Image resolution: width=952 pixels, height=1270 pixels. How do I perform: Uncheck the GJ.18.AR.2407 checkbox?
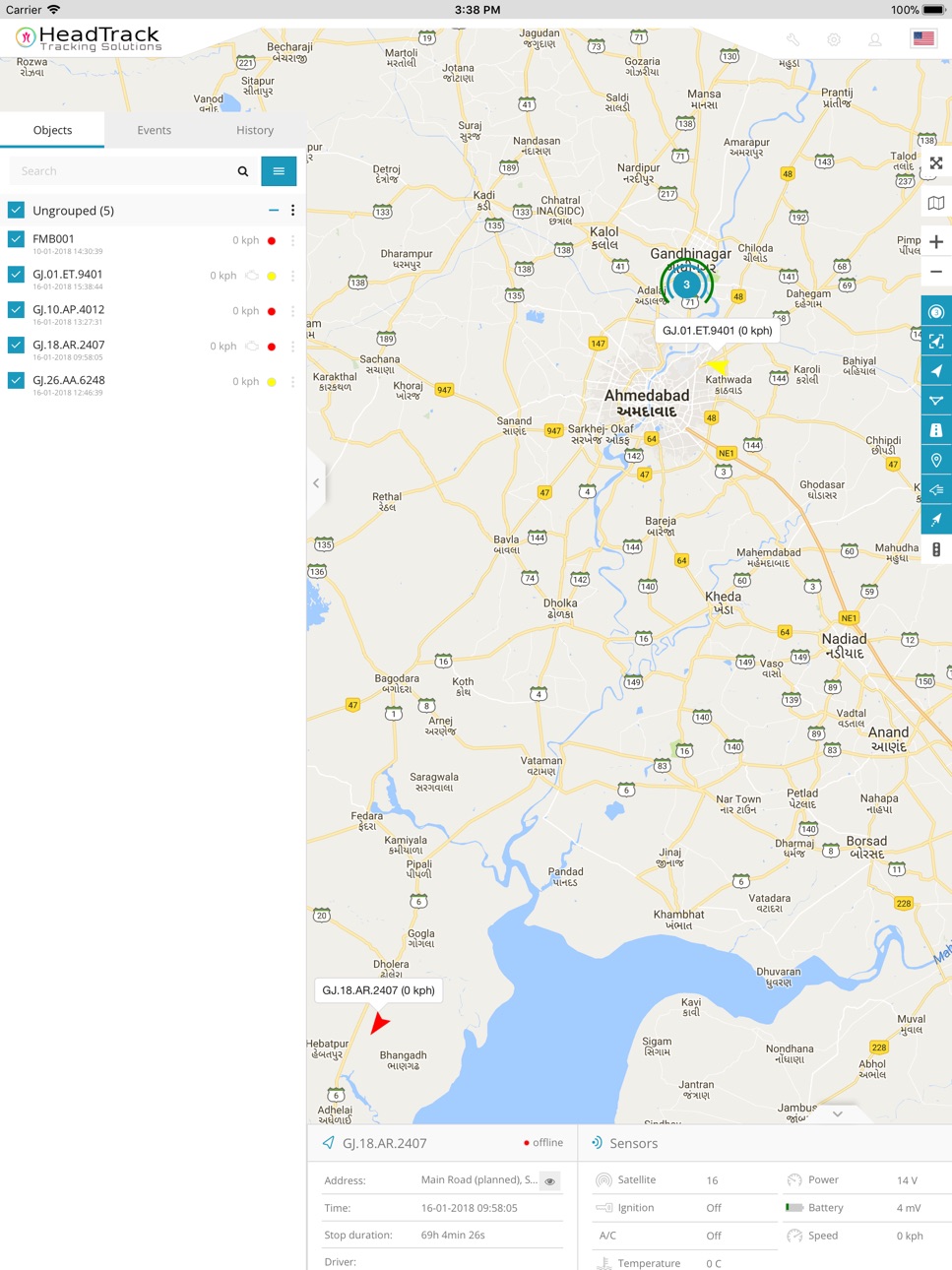(x=16, y=346)
